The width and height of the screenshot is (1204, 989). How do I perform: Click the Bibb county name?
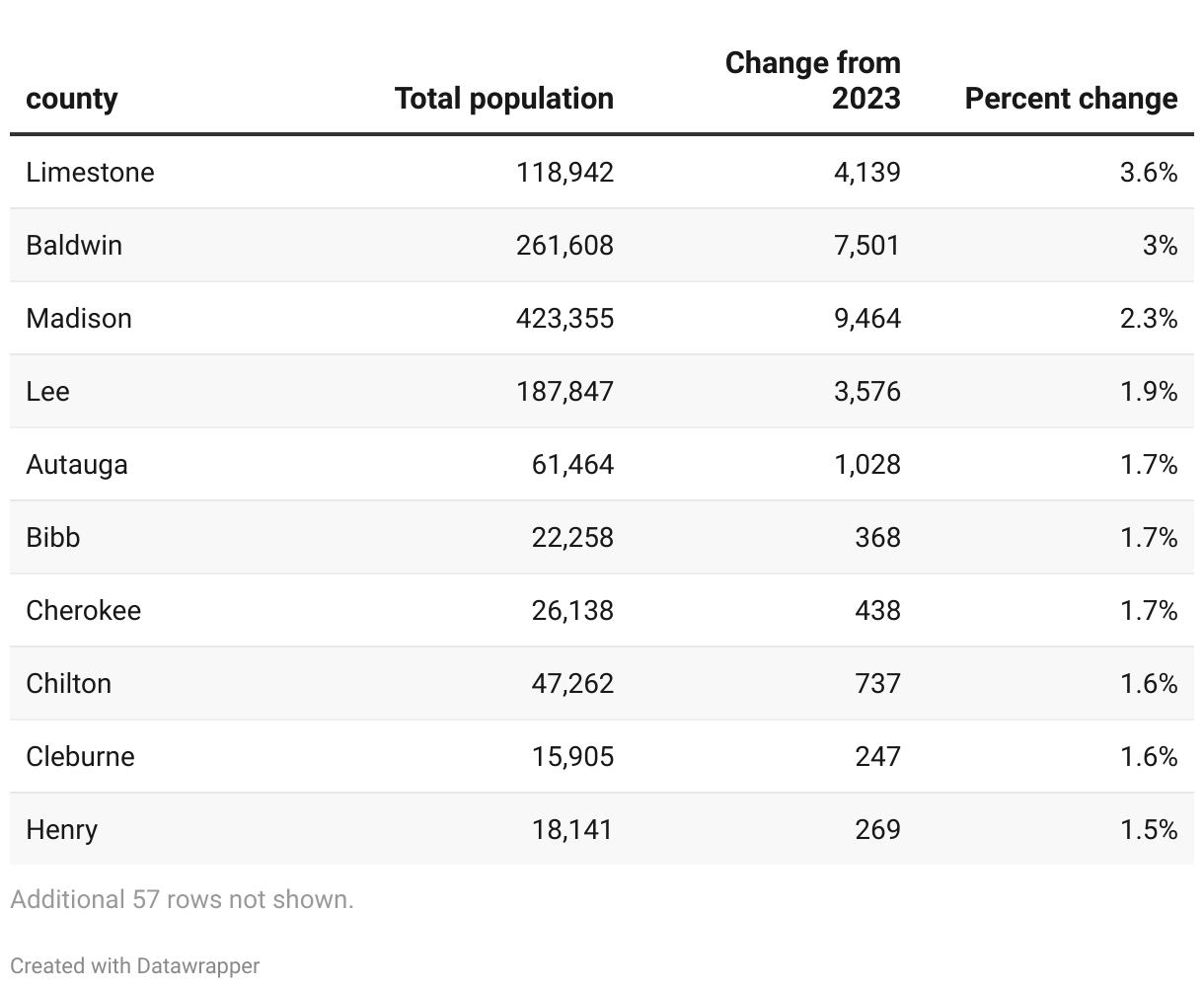(x=53, y=538)
